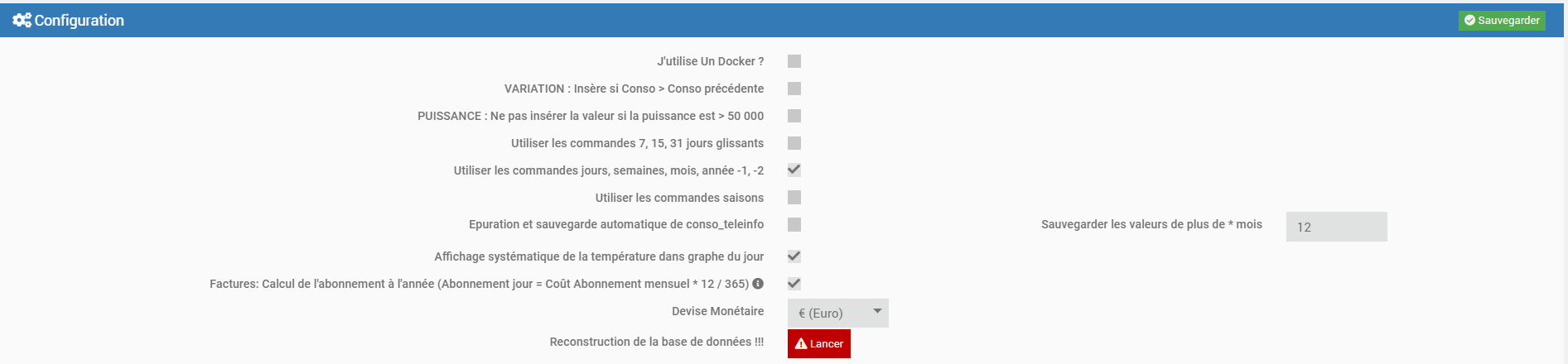Tick the VARIATION Conso précédente checkbox
This screenshot has width=1568, height=364.
tap(794, 89)
